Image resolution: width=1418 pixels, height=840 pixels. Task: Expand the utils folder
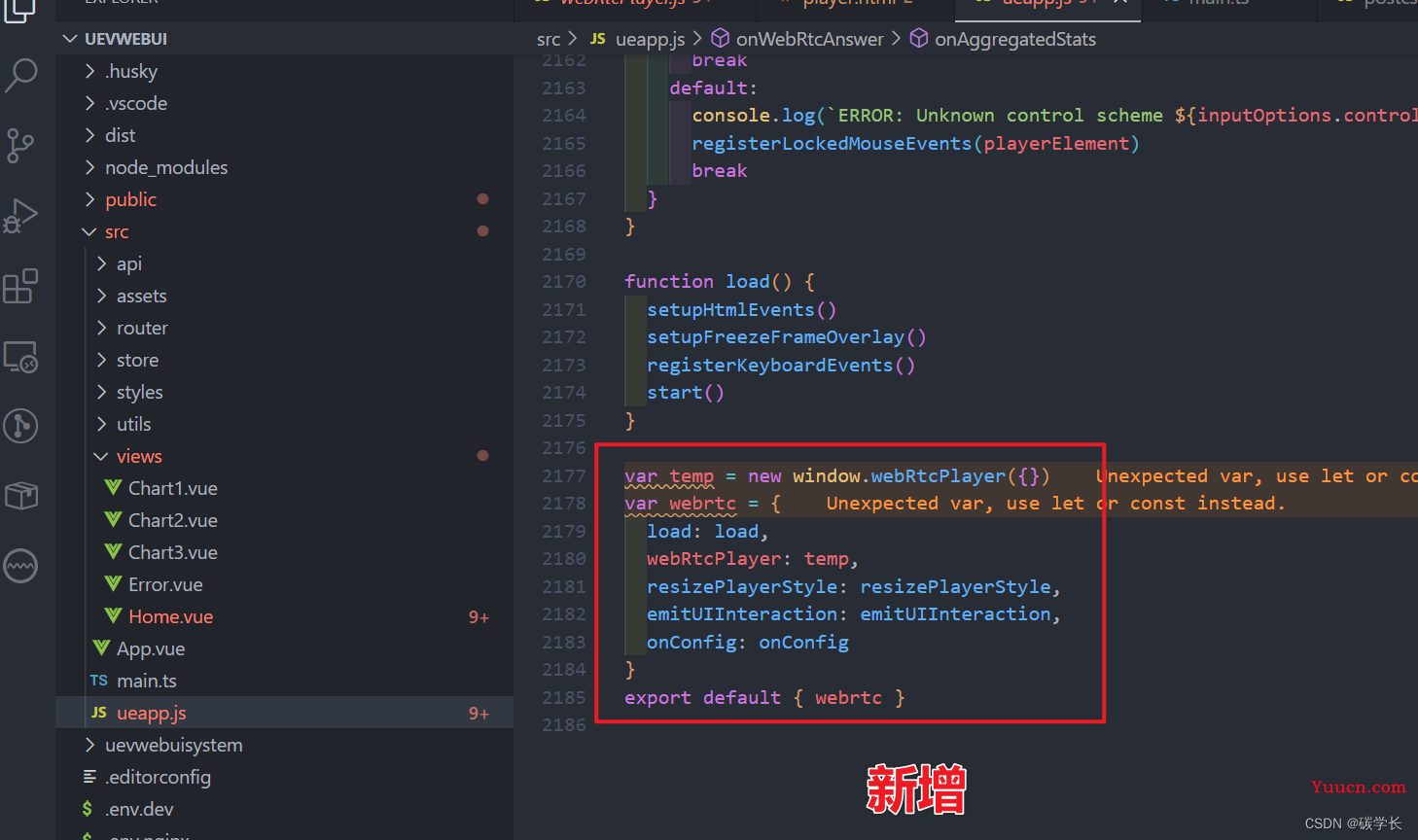point(102,424)
